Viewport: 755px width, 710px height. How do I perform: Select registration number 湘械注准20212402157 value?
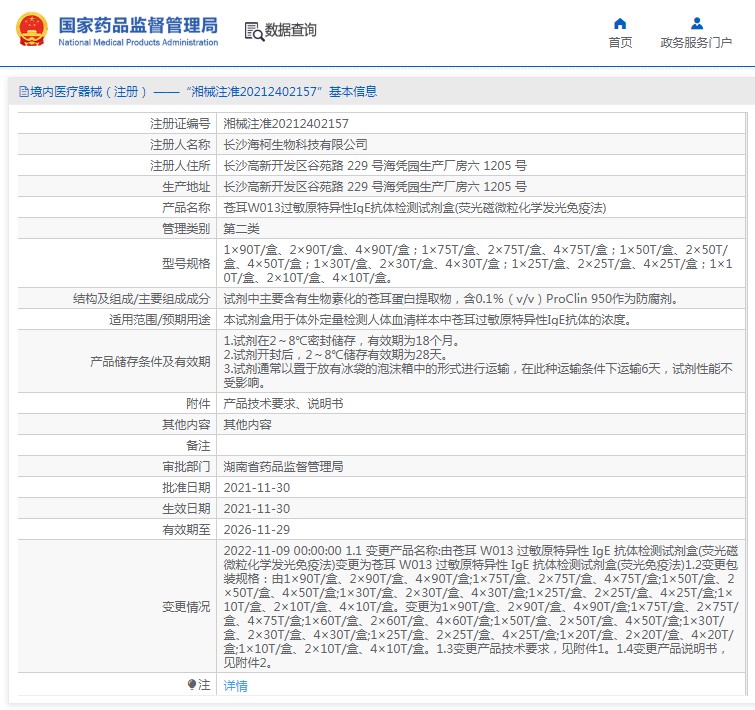286,124
